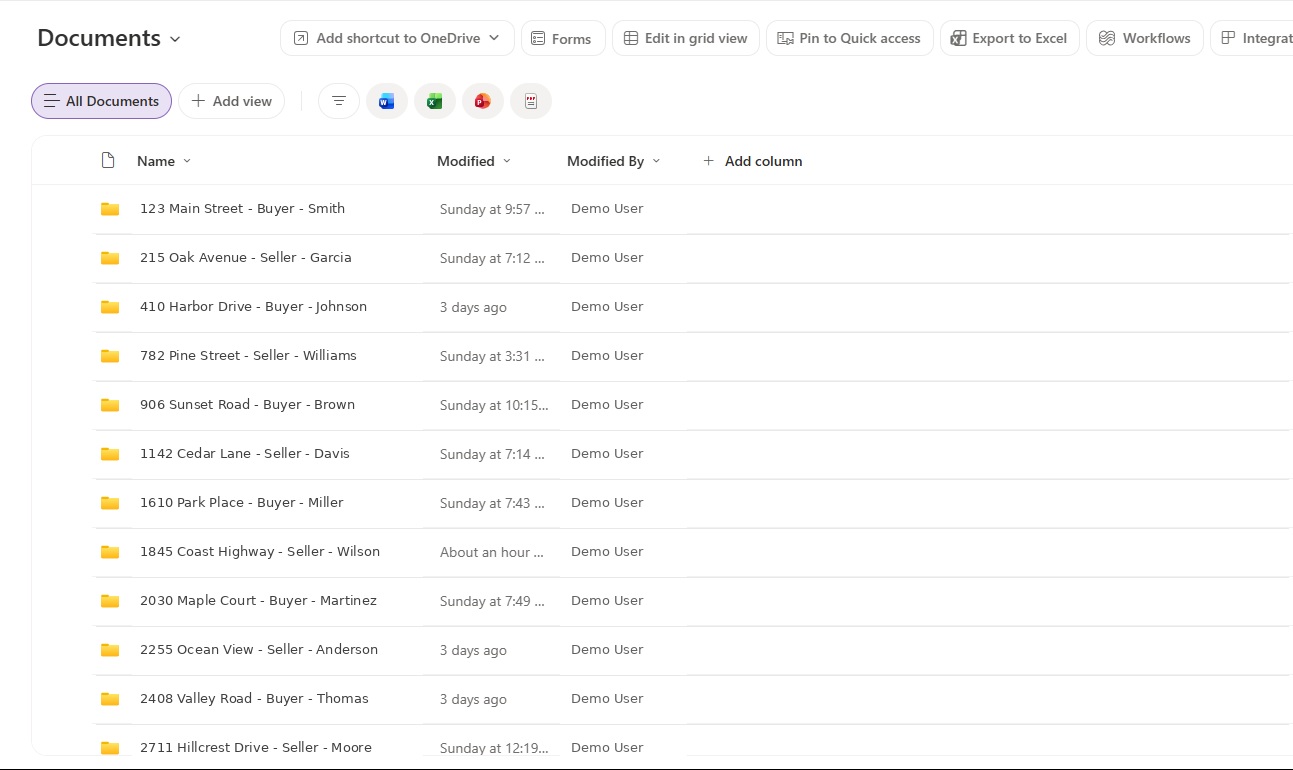Open folder 2255 Ocean View - Seller - Anderson

pos(259,650)
